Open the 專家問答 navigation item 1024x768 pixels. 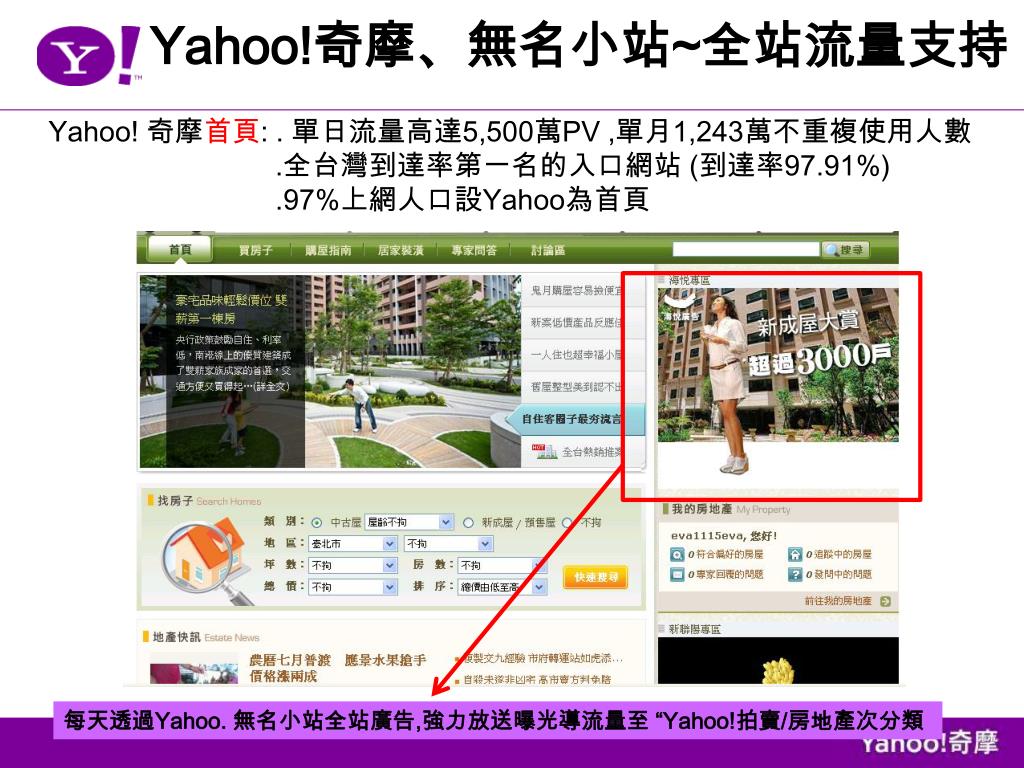coord(473,250)
